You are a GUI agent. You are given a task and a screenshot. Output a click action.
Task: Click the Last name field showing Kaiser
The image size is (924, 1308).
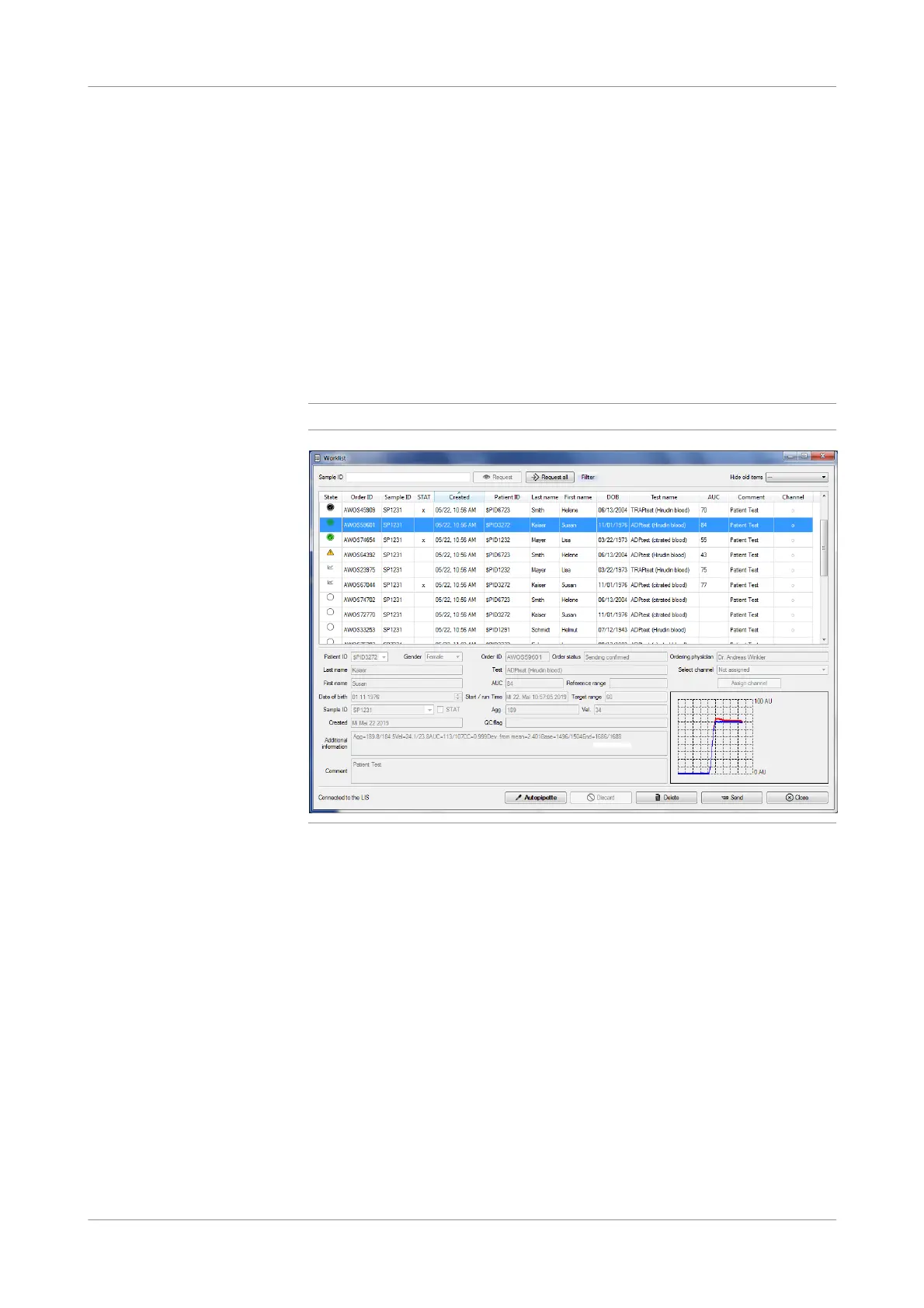point(406,670)
